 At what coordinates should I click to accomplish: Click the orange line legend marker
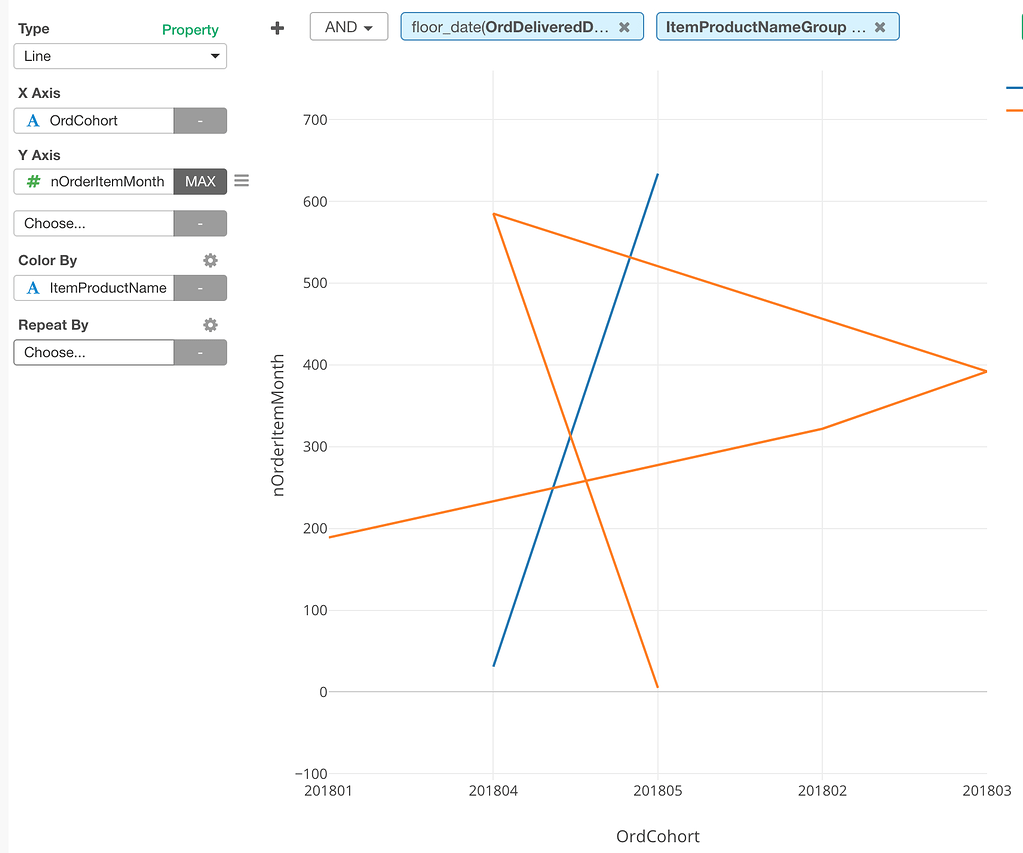[x=1015, y=111]
